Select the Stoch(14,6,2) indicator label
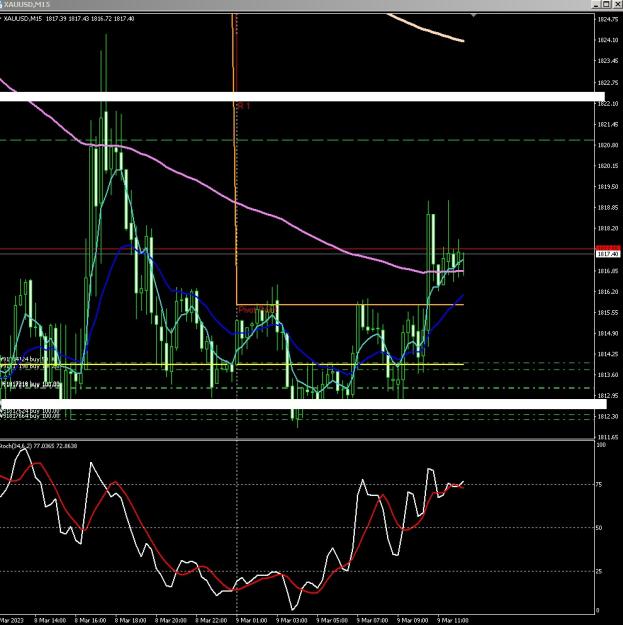 pyautogui.click(x=39, y=446)
